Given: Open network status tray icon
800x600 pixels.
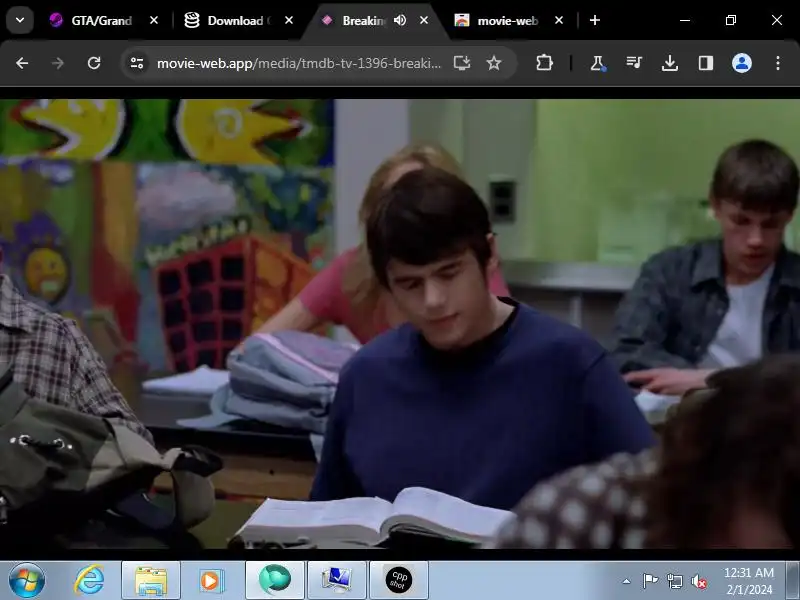Looking at the screenshot, I should 674,581.
